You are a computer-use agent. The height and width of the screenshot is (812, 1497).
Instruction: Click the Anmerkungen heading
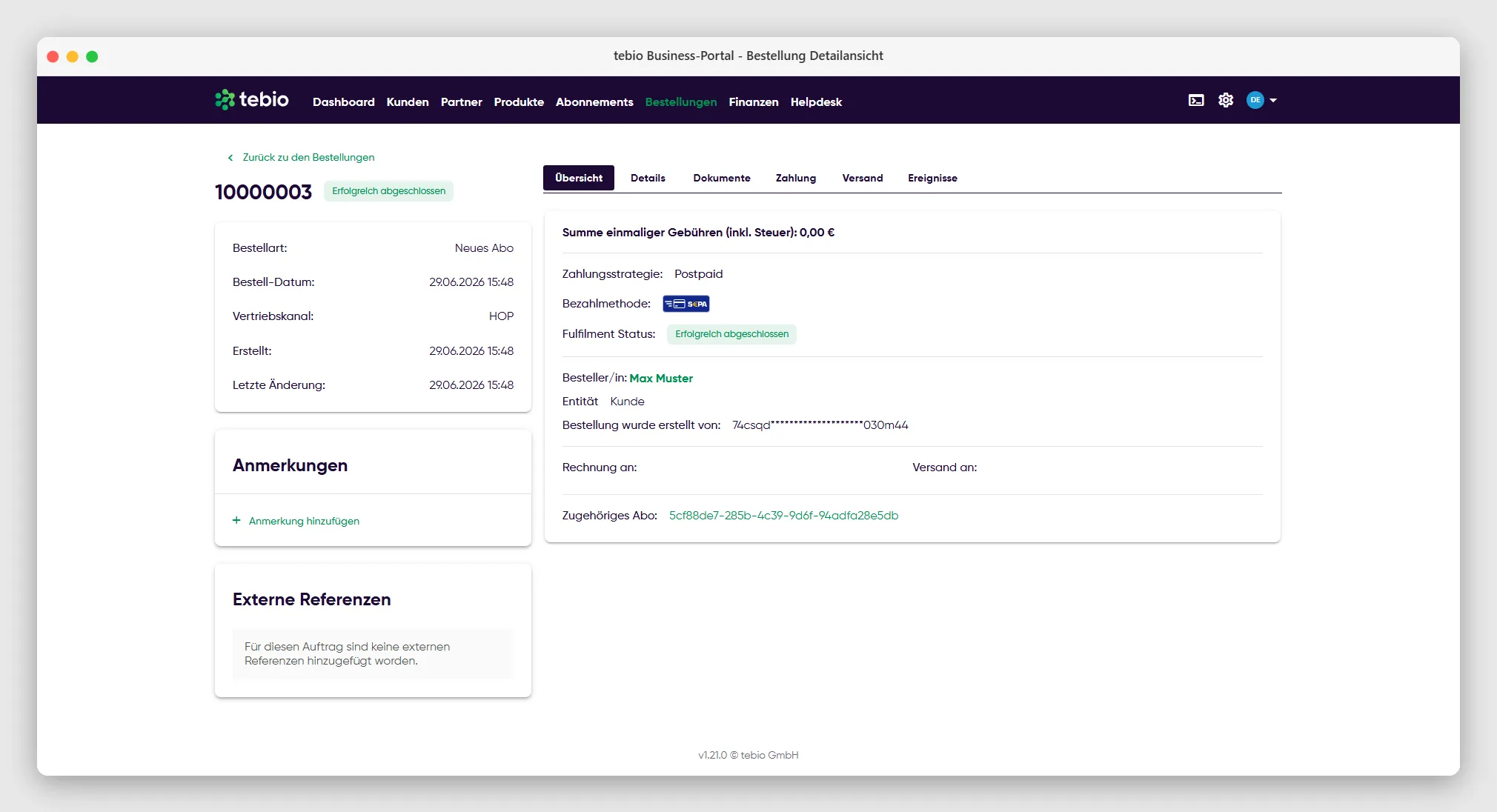tap(290, 465)
